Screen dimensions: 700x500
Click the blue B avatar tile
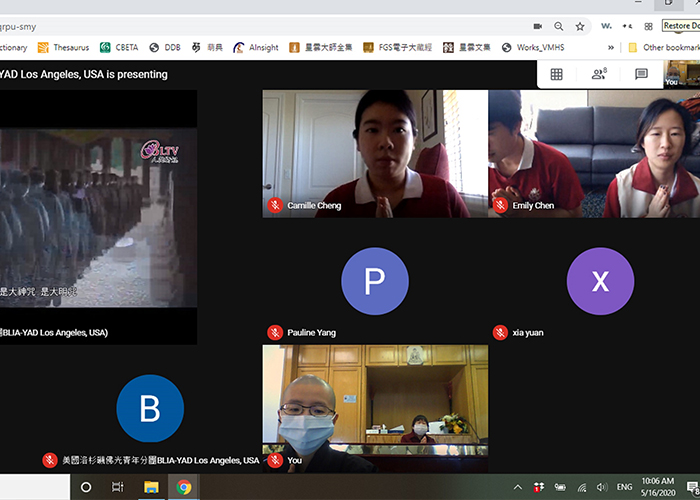150,408
